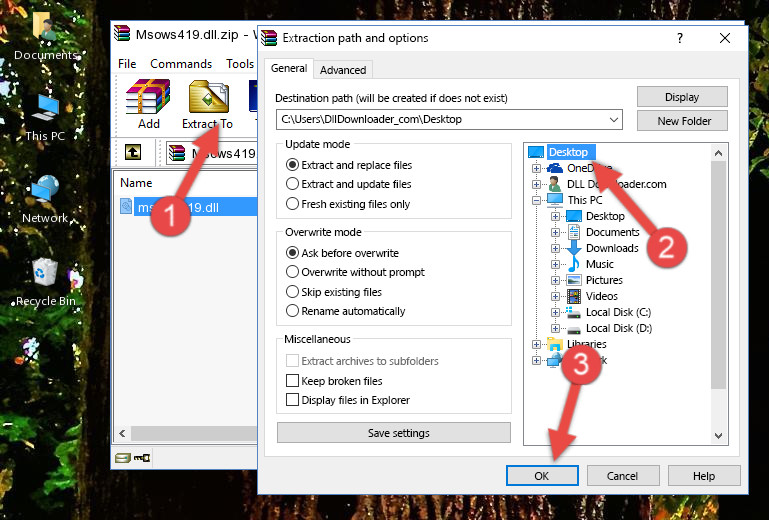Select Overwrite without prompt option

point(292,272)
